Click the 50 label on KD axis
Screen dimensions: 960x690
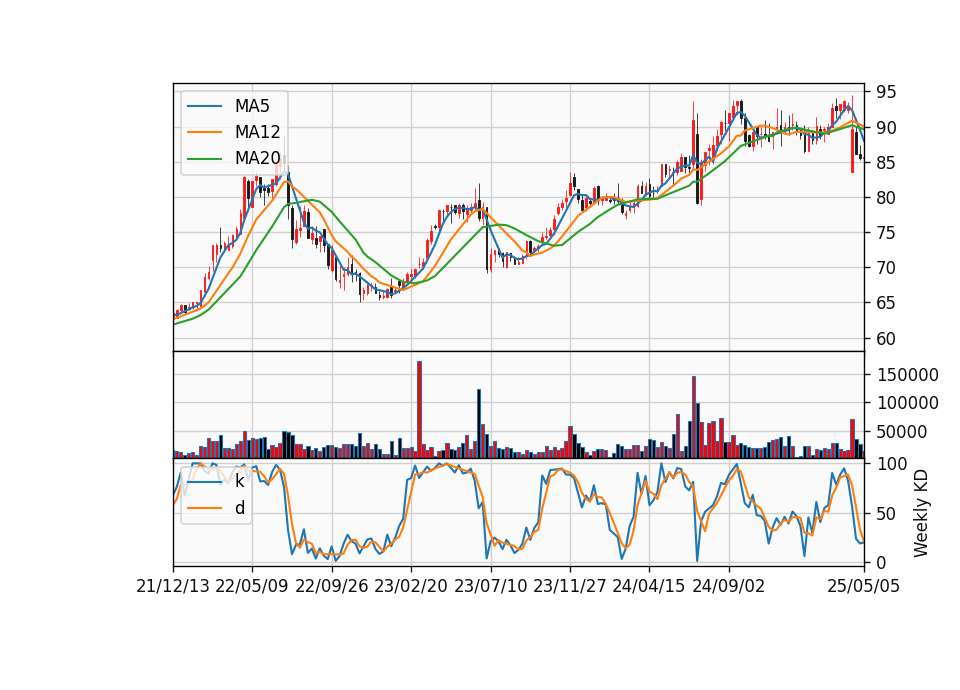point(885,514)
